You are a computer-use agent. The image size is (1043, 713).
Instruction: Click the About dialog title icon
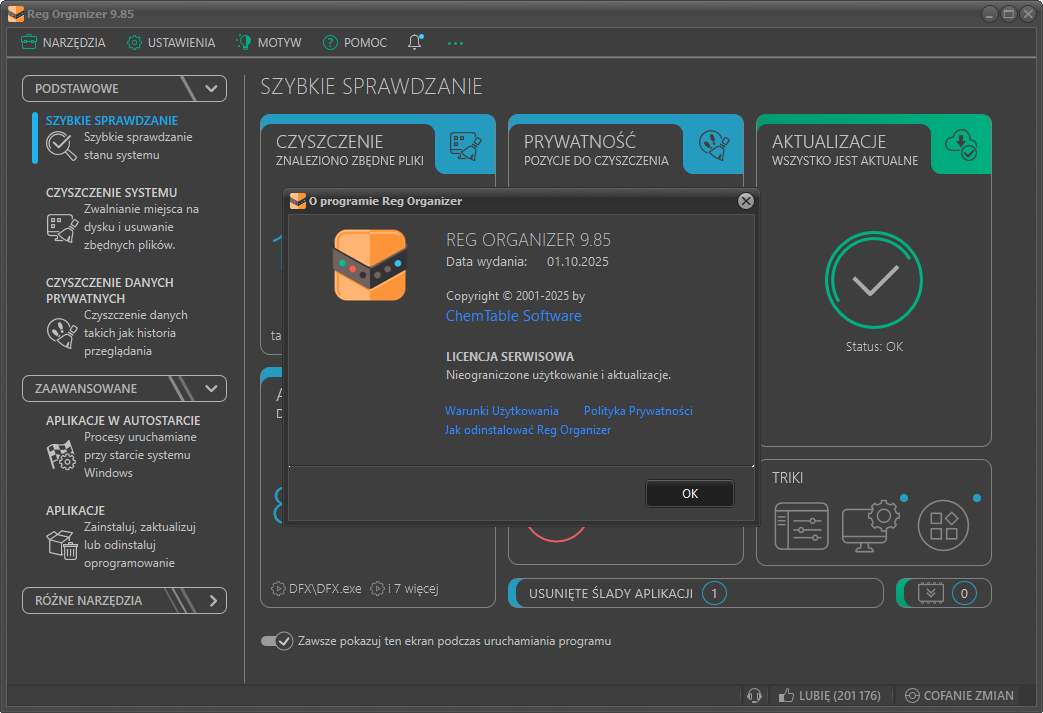pyautogui.click(x=297, y=201)
